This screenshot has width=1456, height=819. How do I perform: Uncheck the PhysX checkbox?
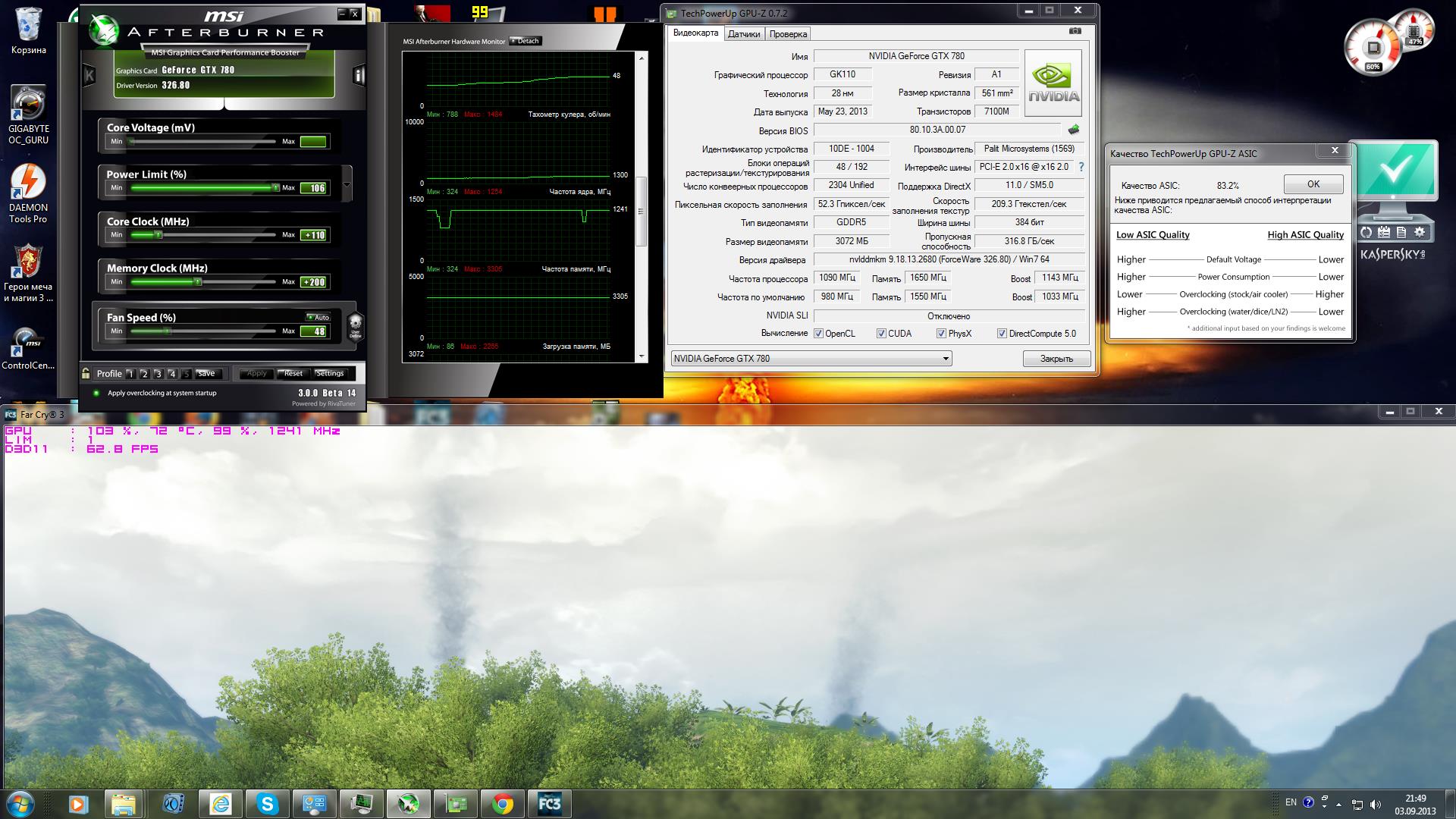[941, 334]
